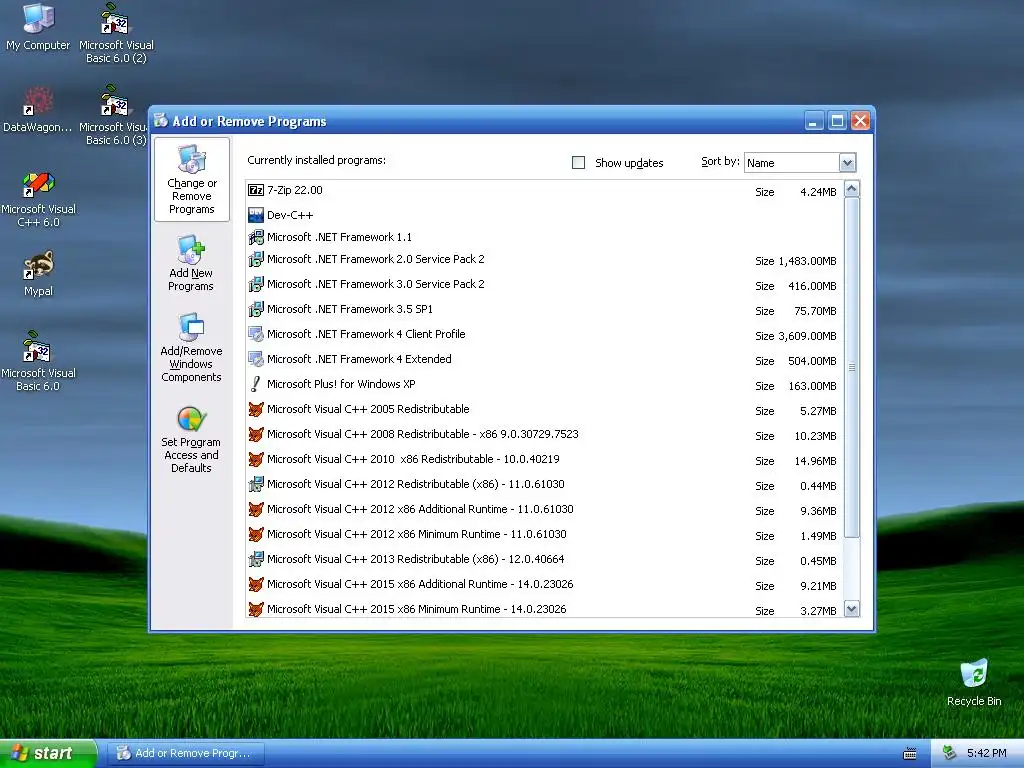1024x768 pixels.
Task: Select Microsoft Visual Basic 6.0 desktop shortcut
Action: tap(38, 360)
